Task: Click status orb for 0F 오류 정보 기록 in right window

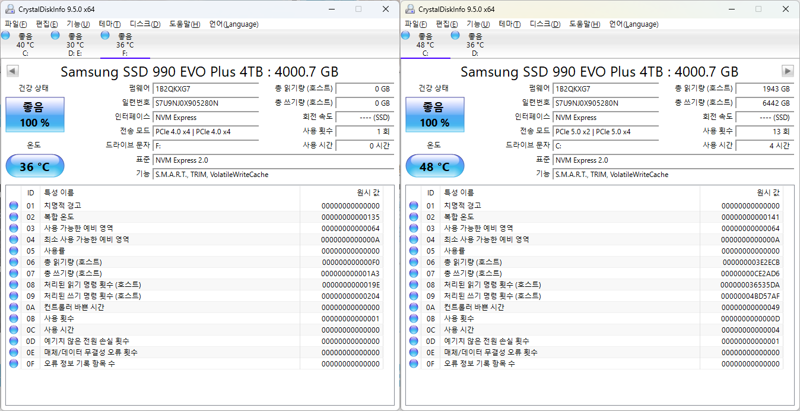Action: pos(413,364)
